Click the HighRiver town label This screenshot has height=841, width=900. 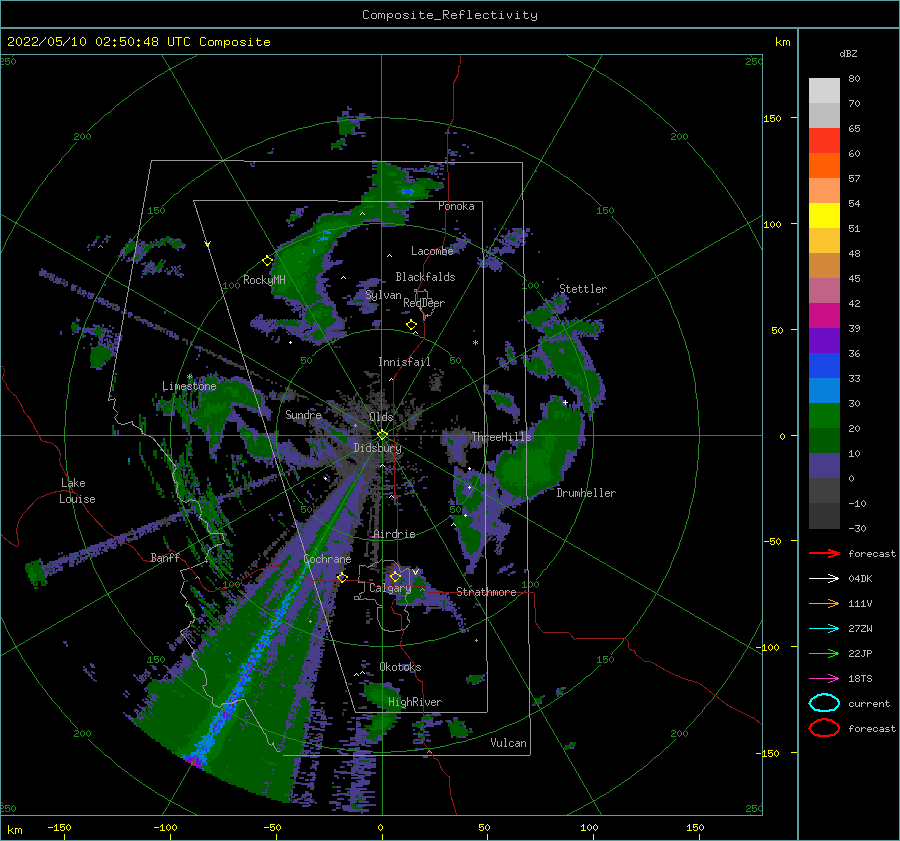[415, 702]
